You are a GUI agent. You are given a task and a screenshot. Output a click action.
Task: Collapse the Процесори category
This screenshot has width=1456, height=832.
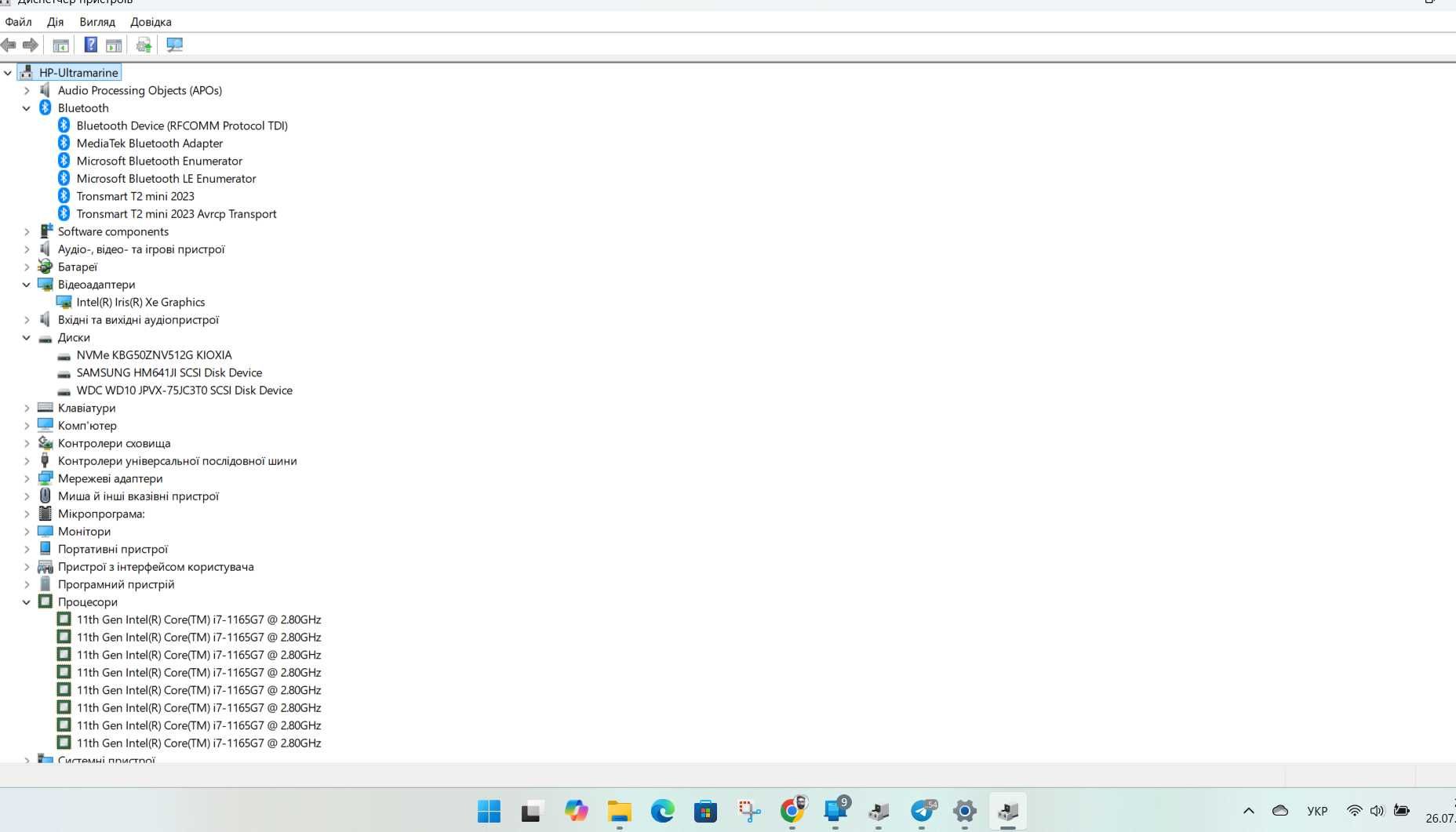point(27,602)
